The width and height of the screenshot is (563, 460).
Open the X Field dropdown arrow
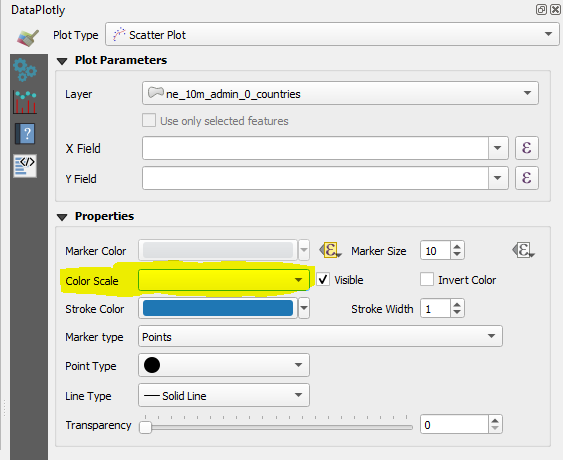click(498, 148)
